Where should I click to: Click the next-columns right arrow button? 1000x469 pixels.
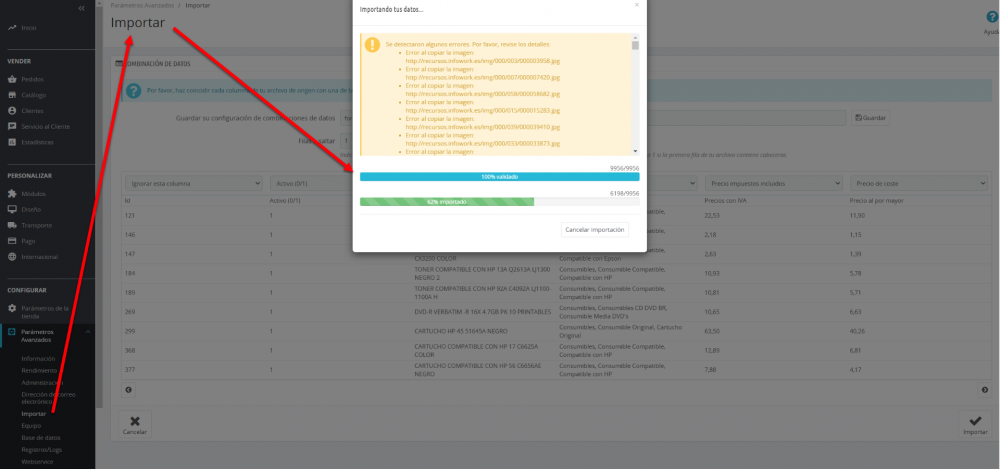(x=985, y=389)
